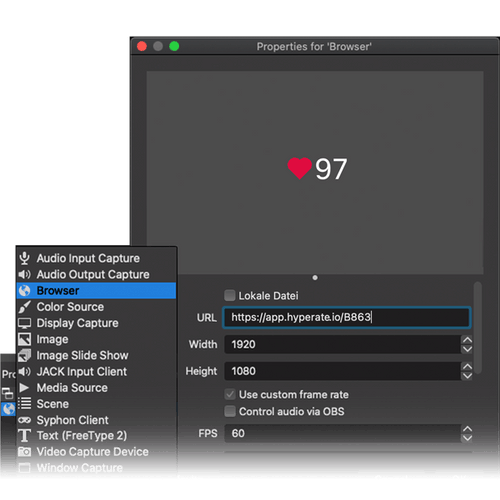
Task: Select Syphon Client entry
Action: [96, 420]
